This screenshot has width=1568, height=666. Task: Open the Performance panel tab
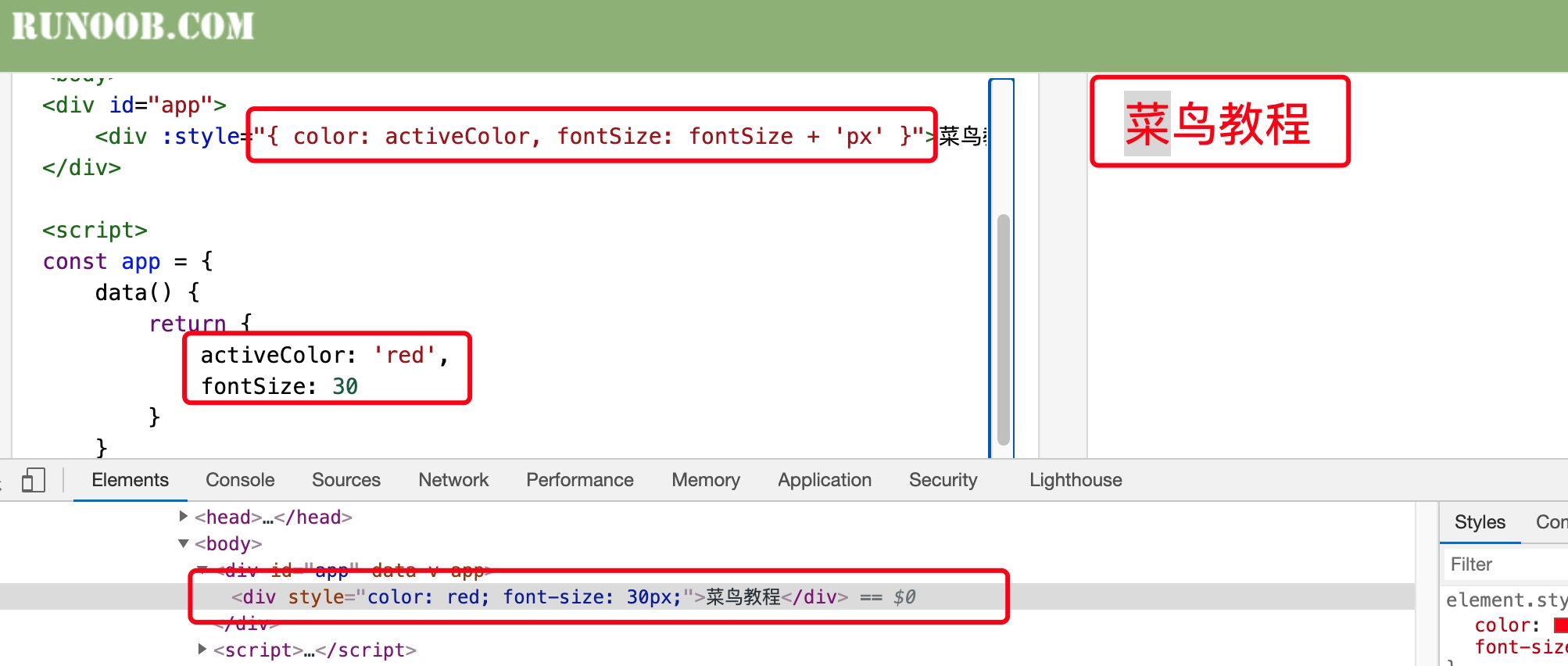click(579, 480)
